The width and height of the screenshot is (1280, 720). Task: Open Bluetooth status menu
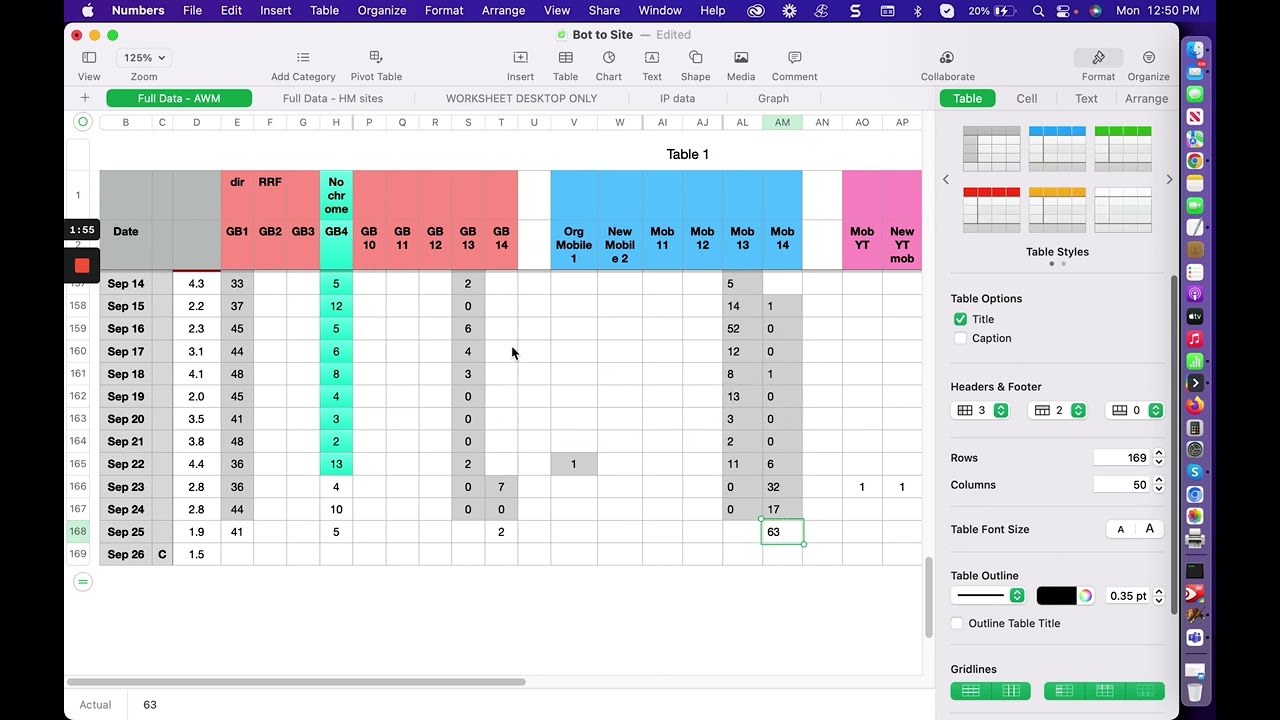919,11
